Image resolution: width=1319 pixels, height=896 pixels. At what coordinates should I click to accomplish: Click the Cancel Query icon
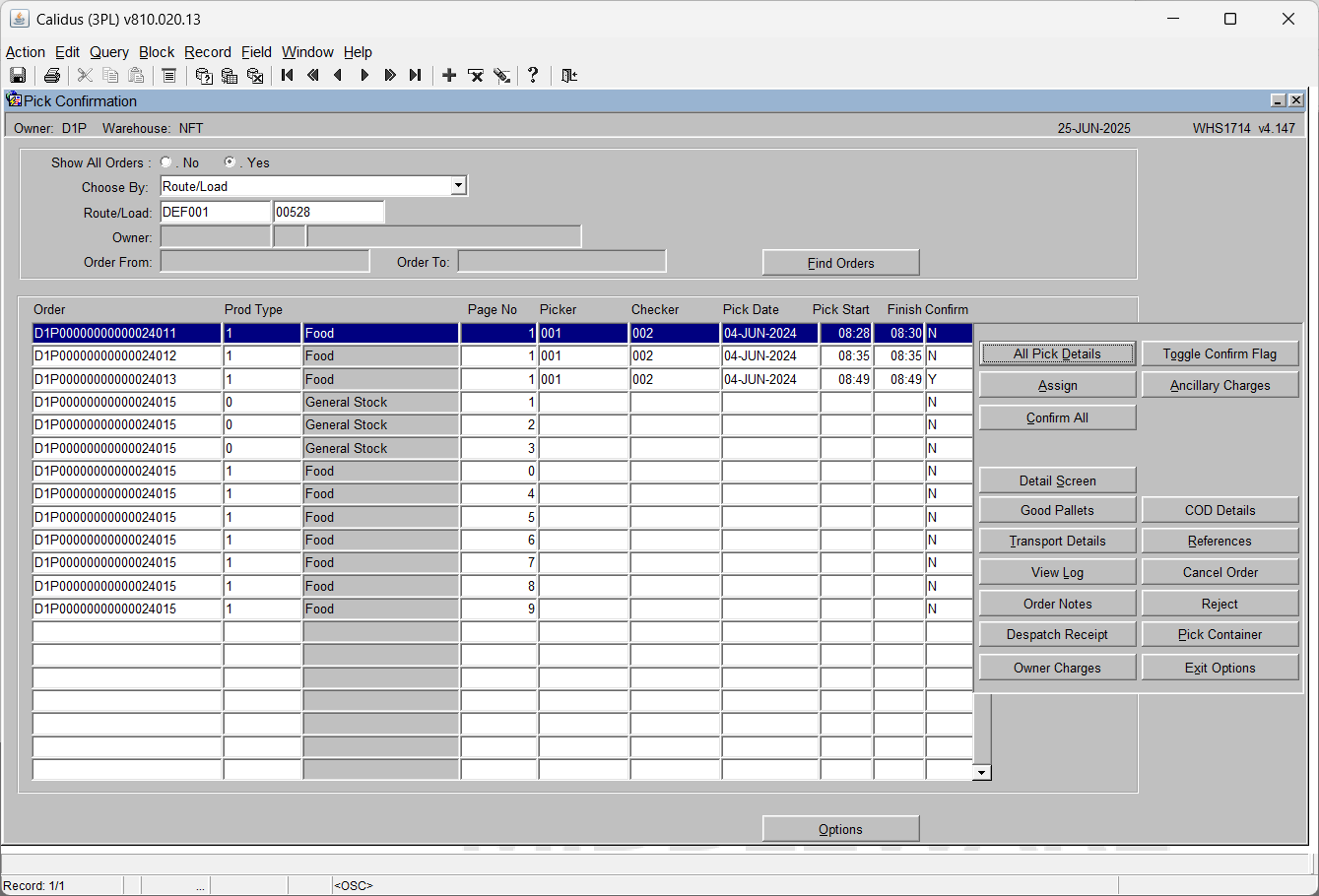click(x=255, y=75)
